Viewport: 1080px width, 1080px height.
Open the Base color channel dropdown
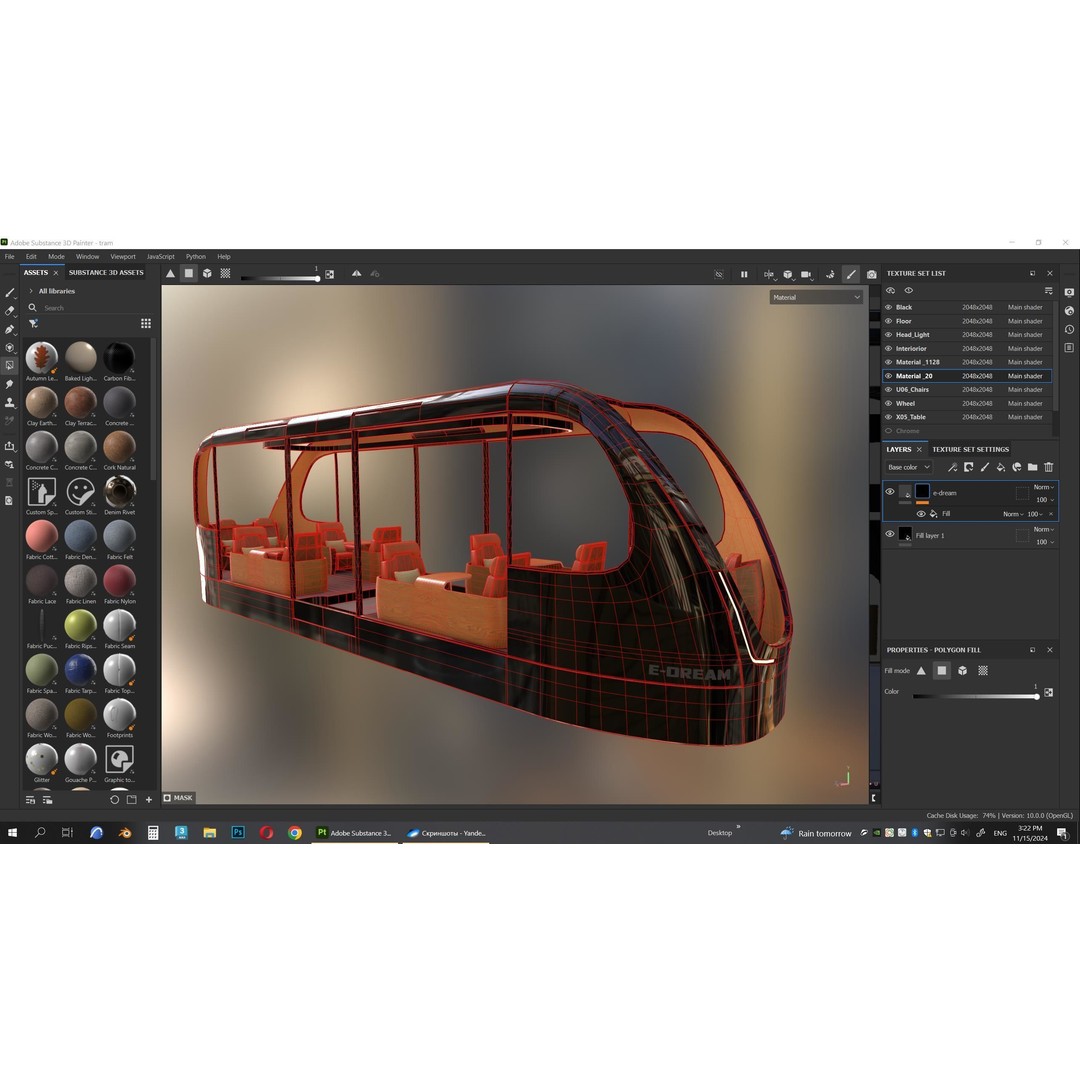coord(908,467)
